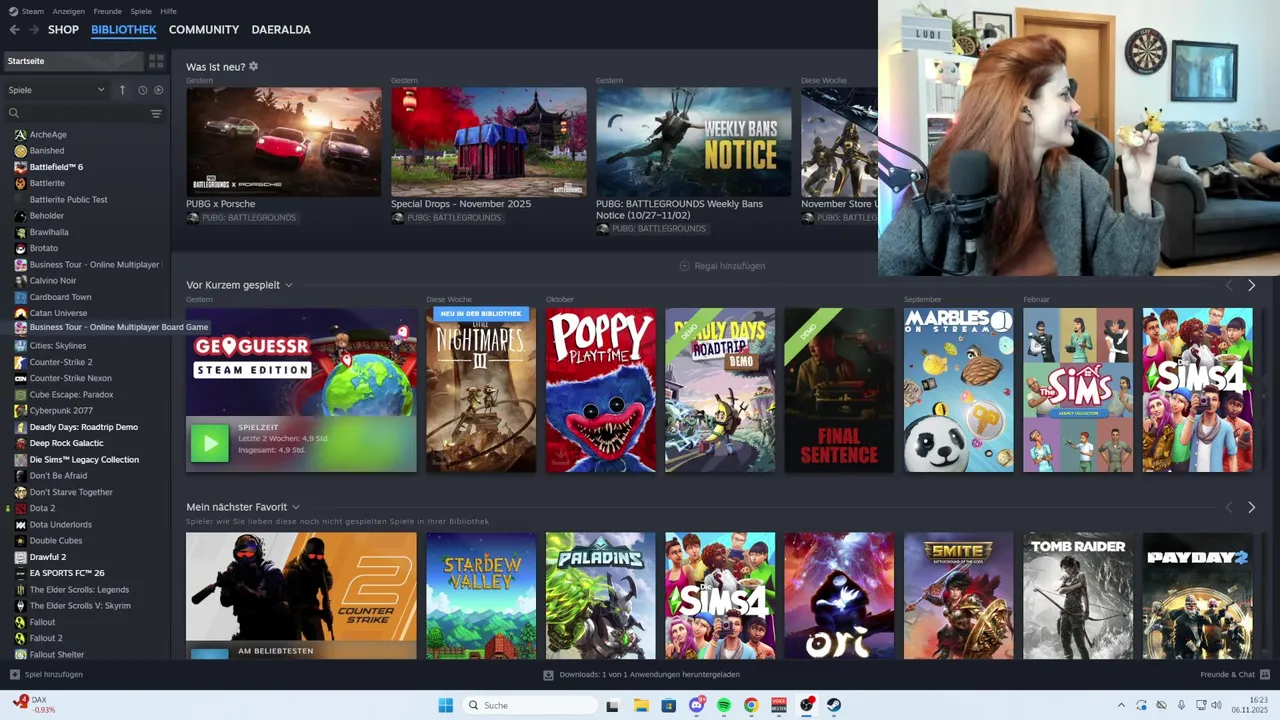Expand the Spiele category dropdown

pos(56,90)
